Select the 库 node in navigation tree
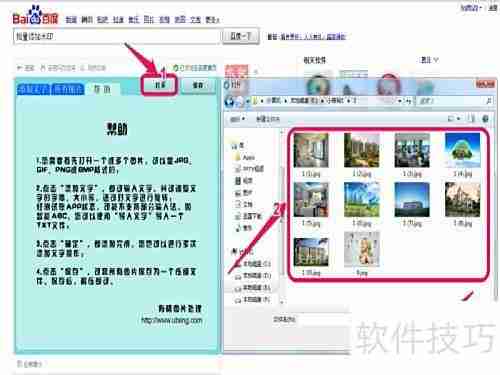 coord(239,145)
